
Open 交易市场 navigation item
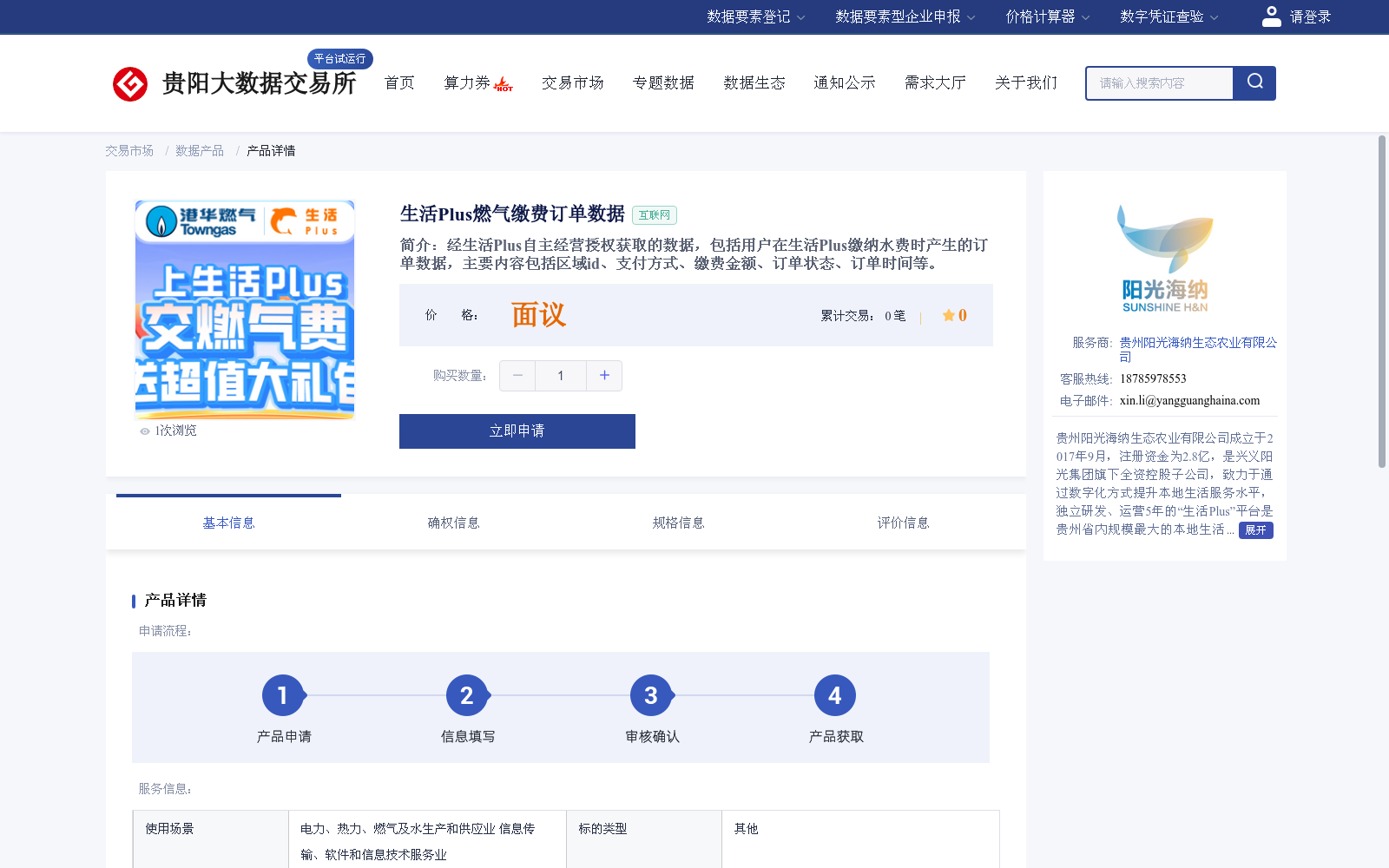coord(573,82)
